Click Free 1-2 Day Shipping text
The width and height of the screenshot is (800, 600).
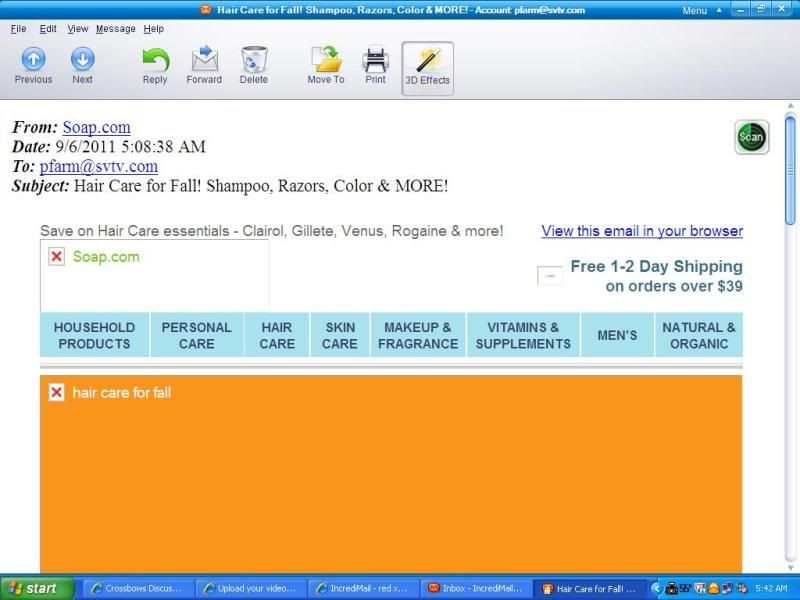pyautogui.click(x=656, y=266)
